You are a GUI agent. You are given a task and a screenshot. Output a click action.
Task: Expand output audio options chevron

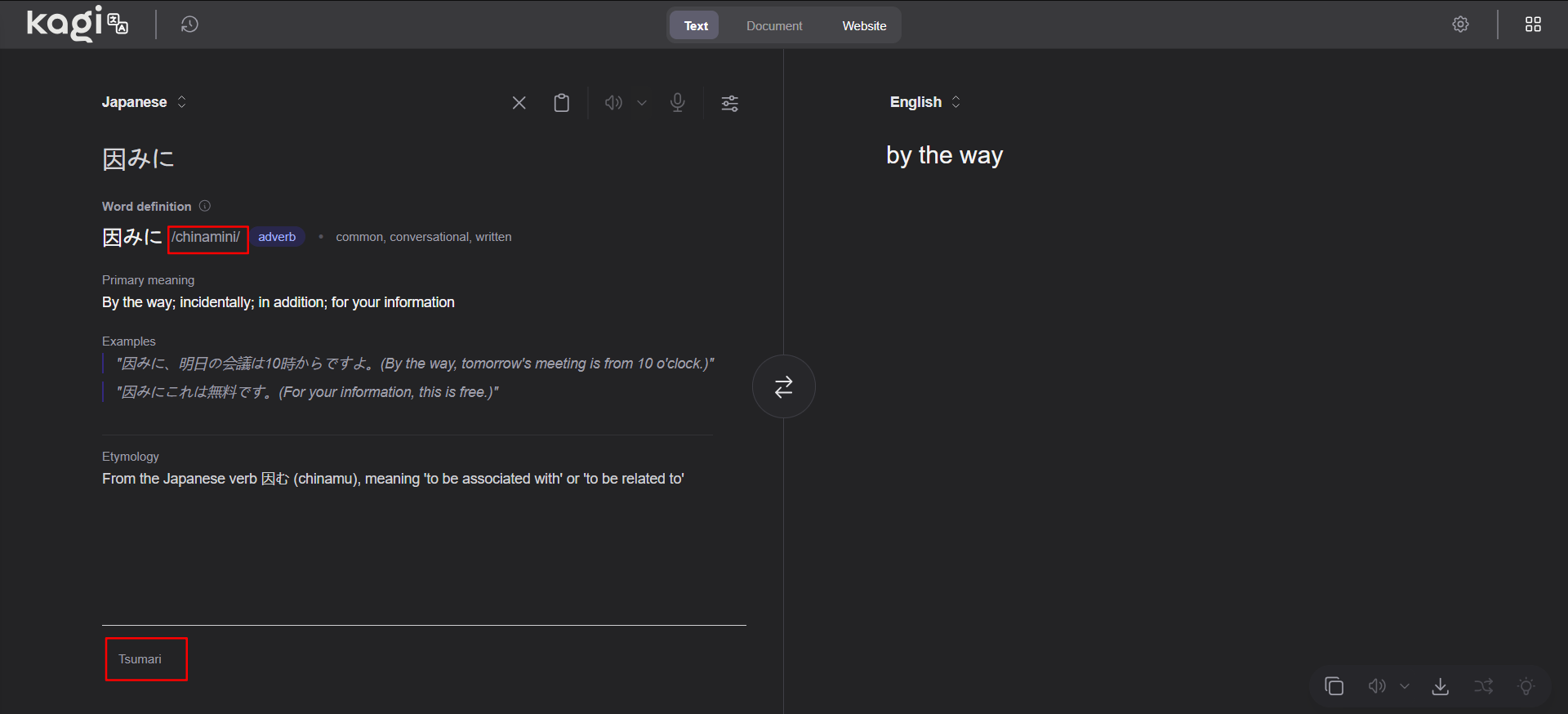(x=1405, y=686)
